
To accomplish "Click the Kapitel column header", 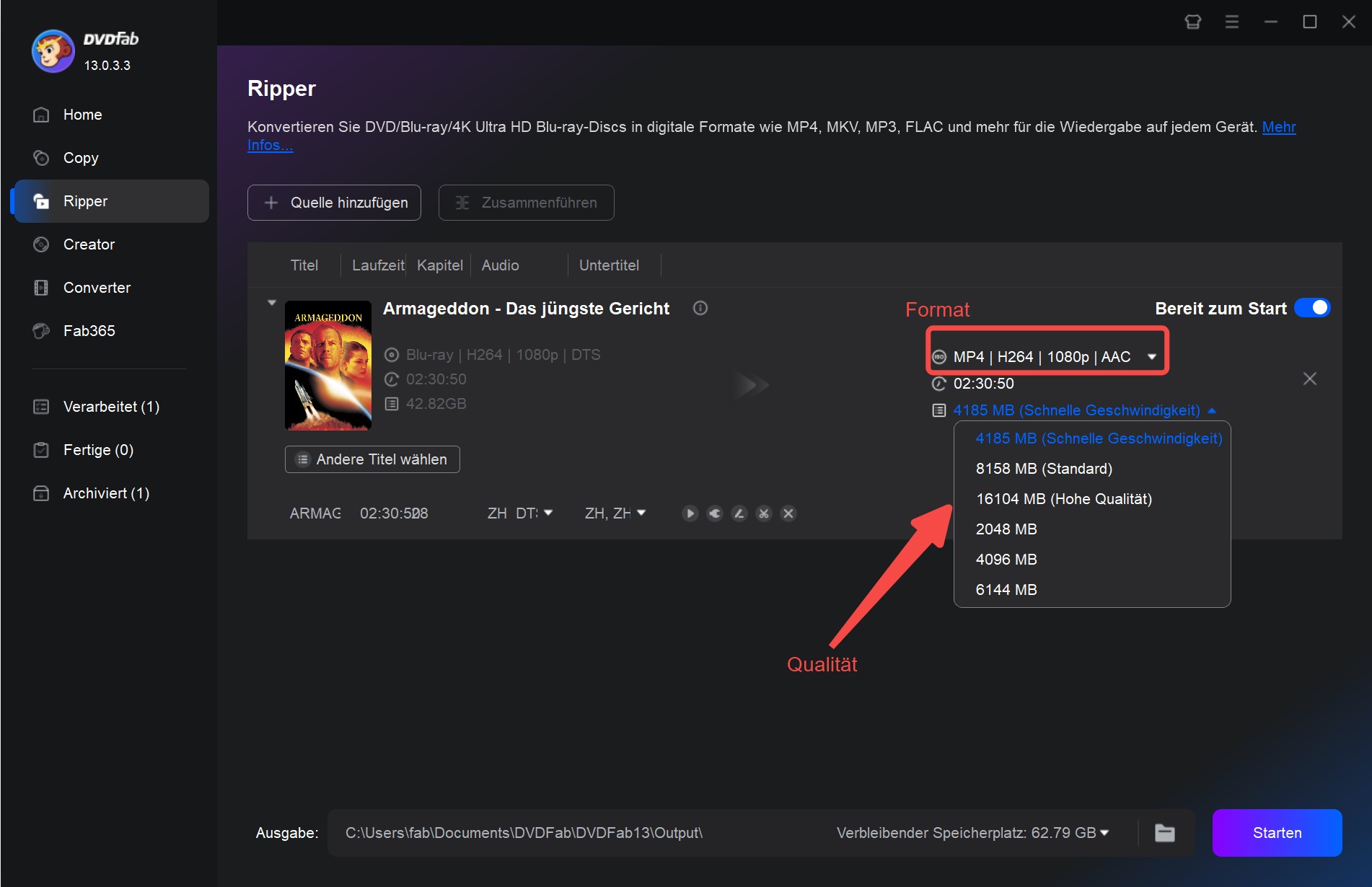I will pos(440,265).
